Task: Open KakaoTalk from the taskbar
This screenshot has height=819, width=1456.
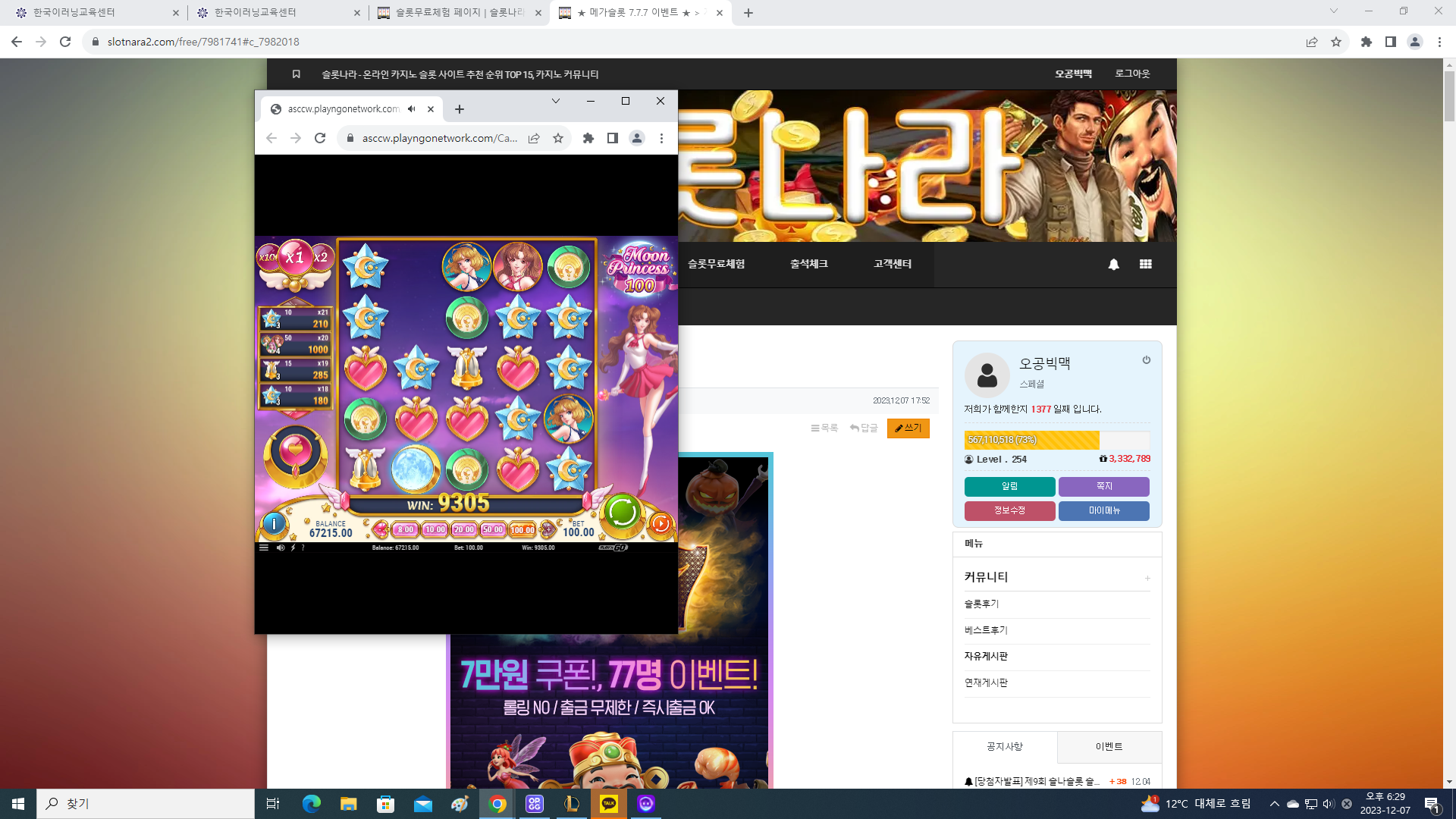Action: 609,804
